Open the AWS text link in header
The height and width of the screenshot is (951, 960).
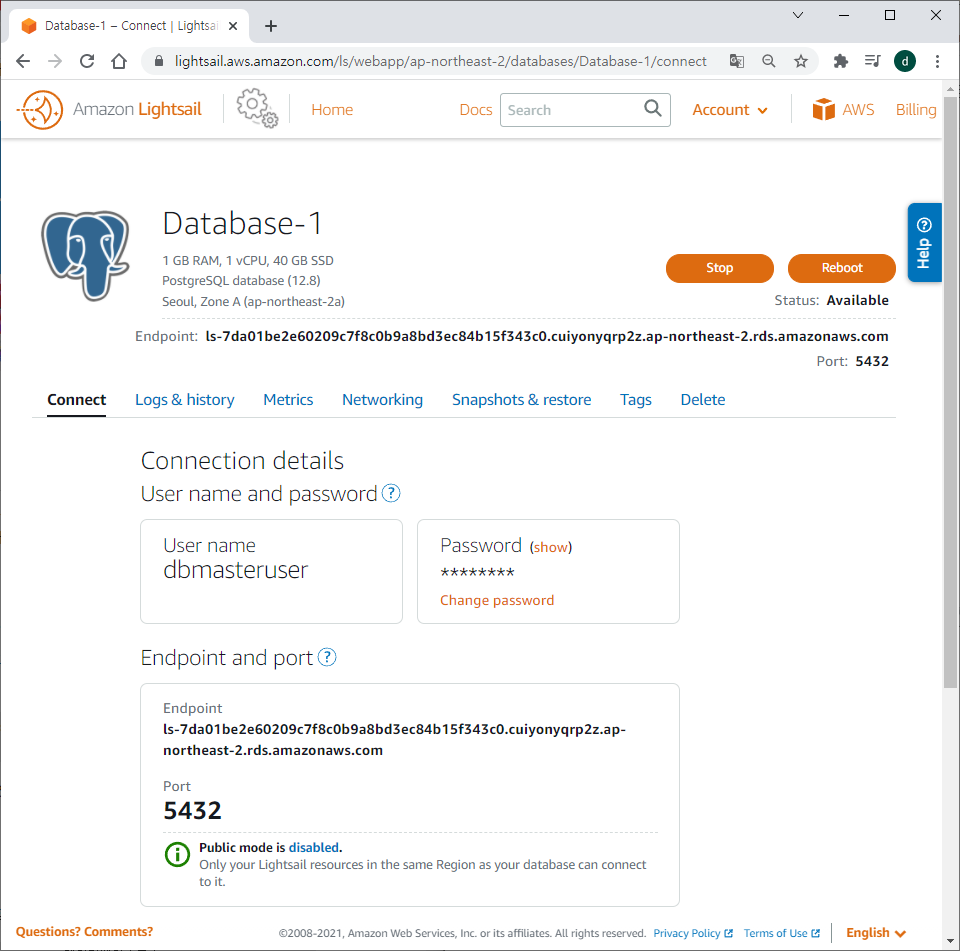858,110
